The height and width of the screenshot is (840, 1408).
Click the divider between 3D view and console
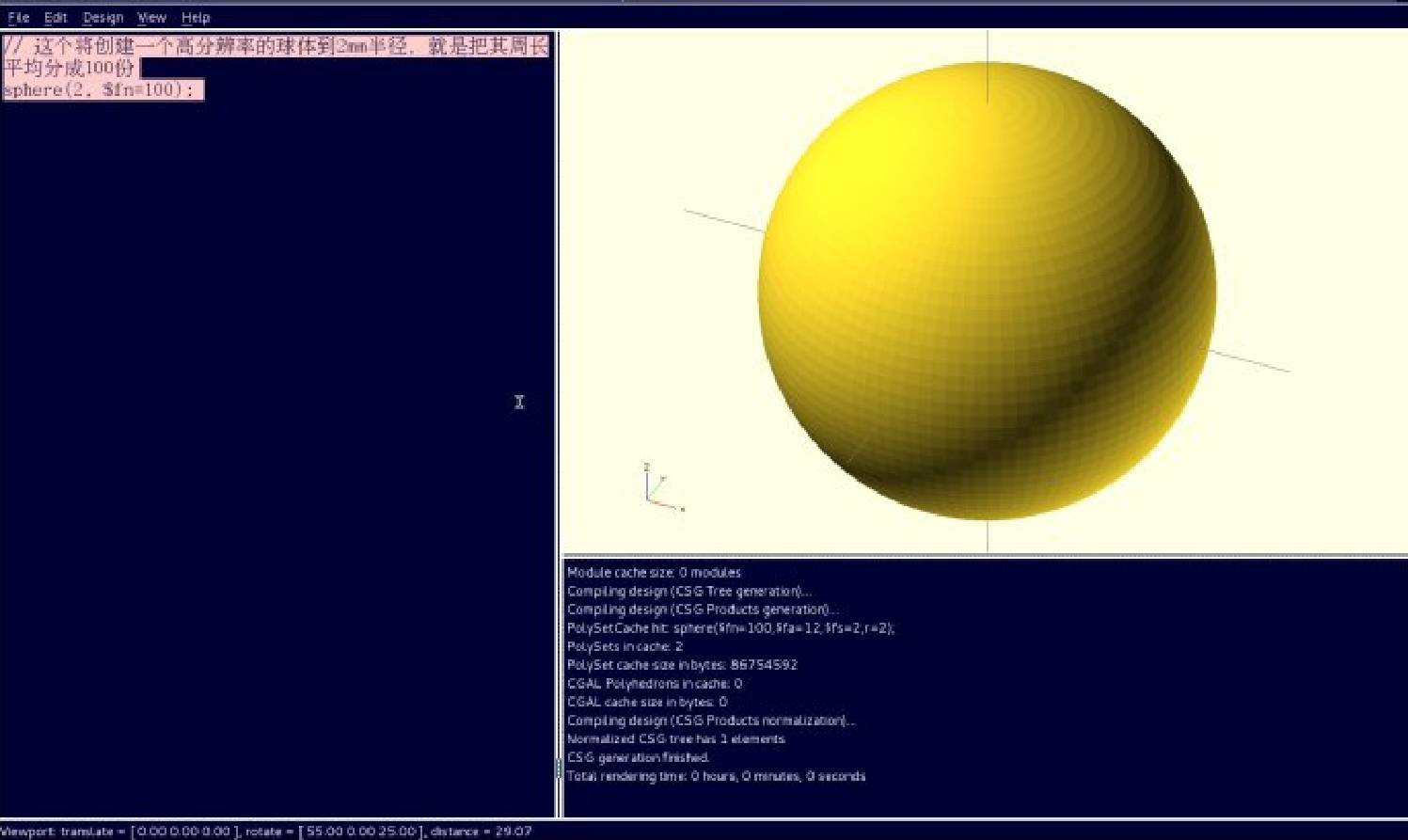pyautogui.click(x=984, y=556)
